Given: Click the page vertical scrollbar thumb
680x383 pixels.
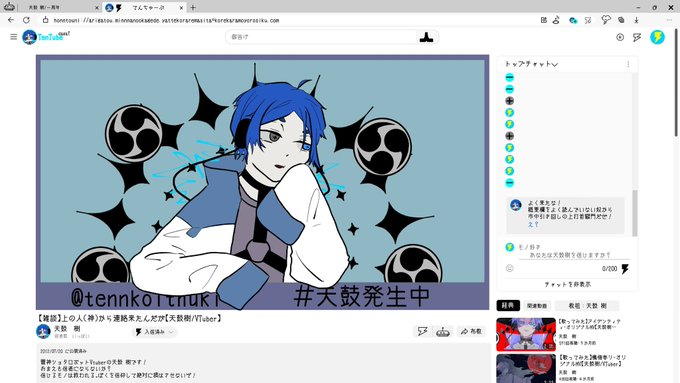Looking at the screenshot, I should coord(677,82).
